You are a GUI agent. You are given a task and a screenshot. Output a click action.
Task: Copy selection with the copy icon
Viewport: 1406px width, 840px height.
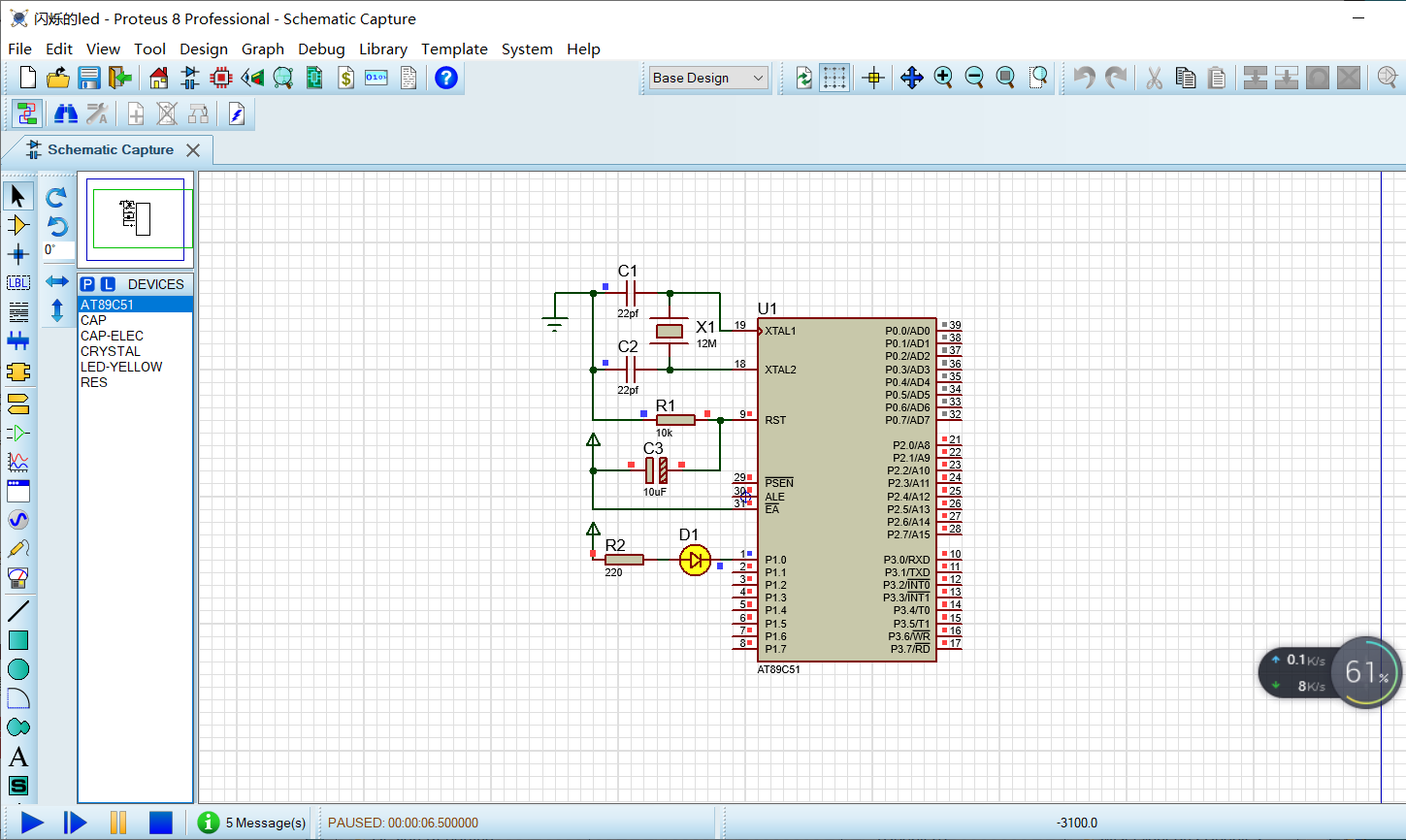pos(1185,78)
